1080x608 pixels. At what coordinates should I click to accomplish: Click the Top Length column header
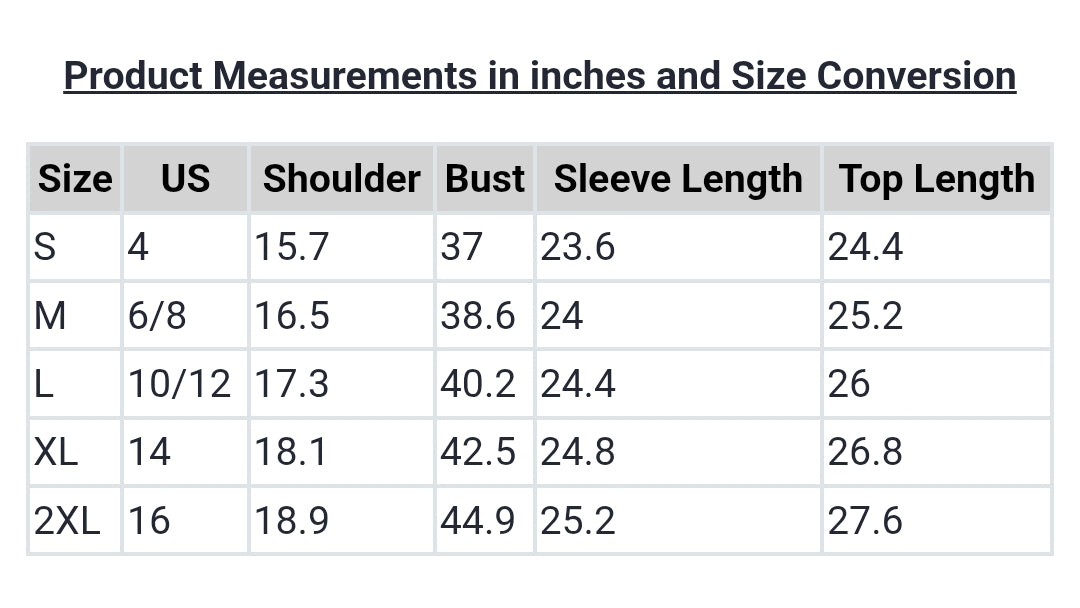click(x=936, y=179)
